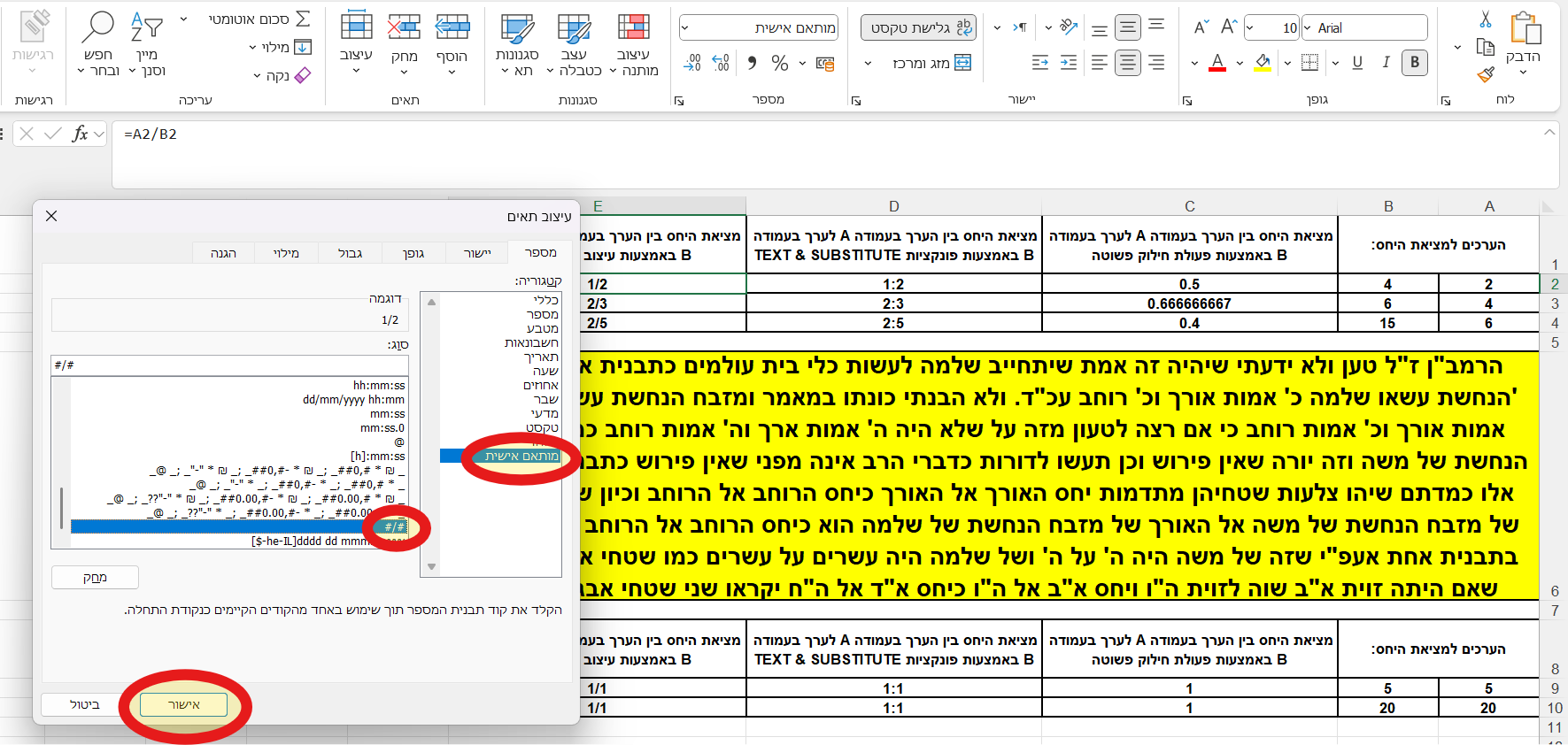Click the Cut scissors icon
Image resolution: width=1568 pixels, height=745 pixels.
pyautogui.click(x=1486, y=19)
